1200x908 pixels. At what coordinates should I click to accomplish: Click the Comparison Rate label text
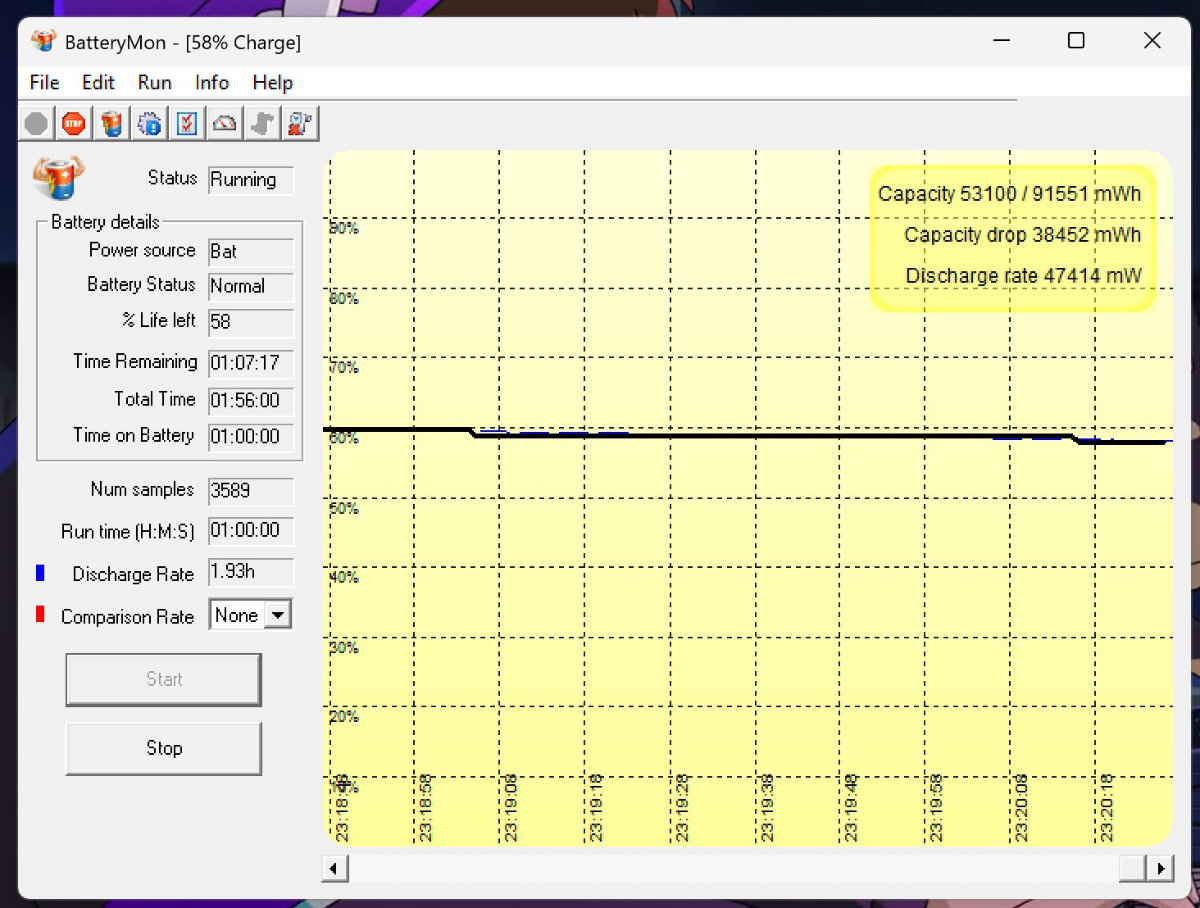[x=127, y=617]
